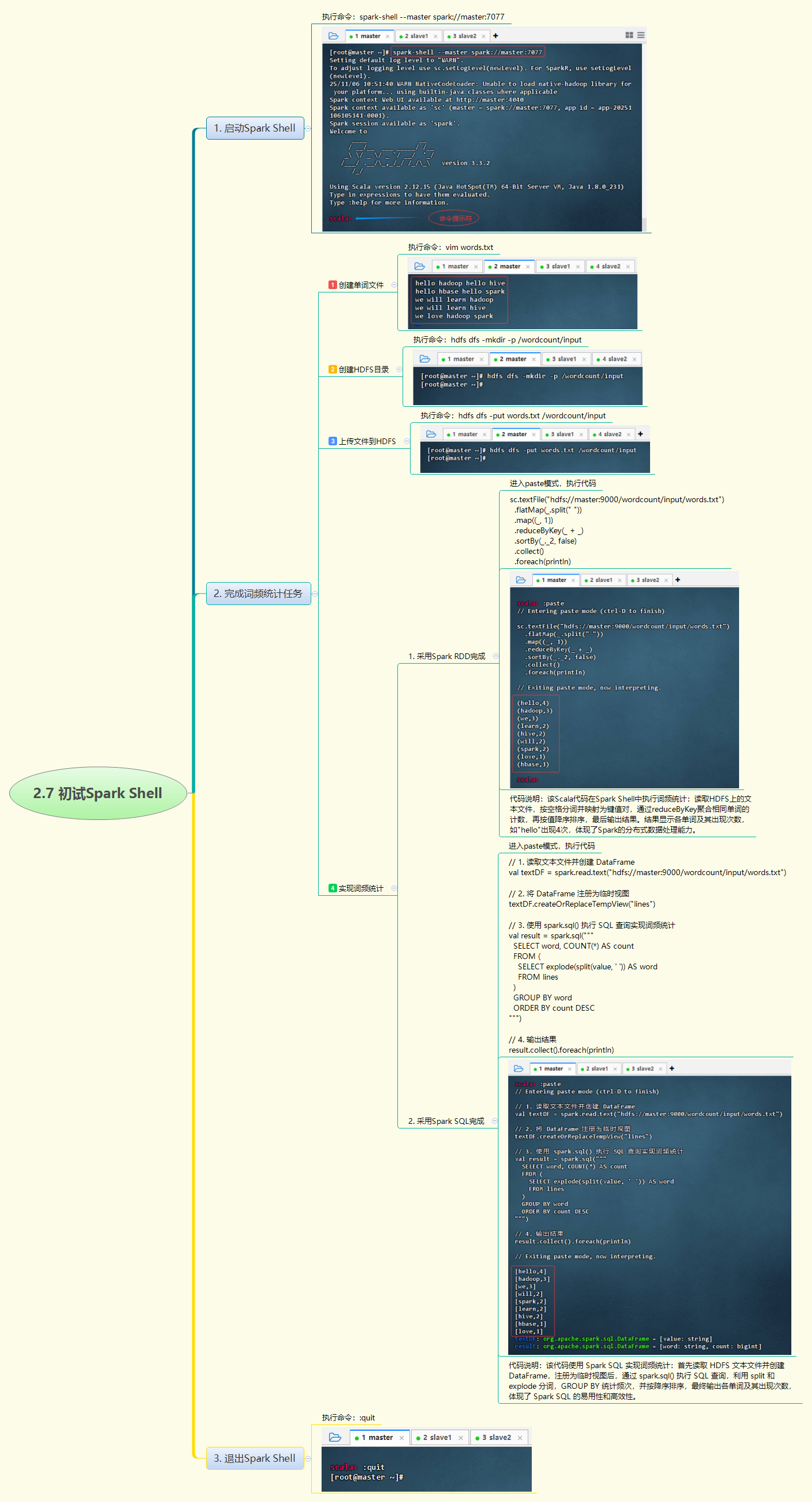Image resolution: width=812 pixels, height=1502 pixels.
Task: Collapse the 创建单词文件 subtopic
Action: tap(394, 285)
